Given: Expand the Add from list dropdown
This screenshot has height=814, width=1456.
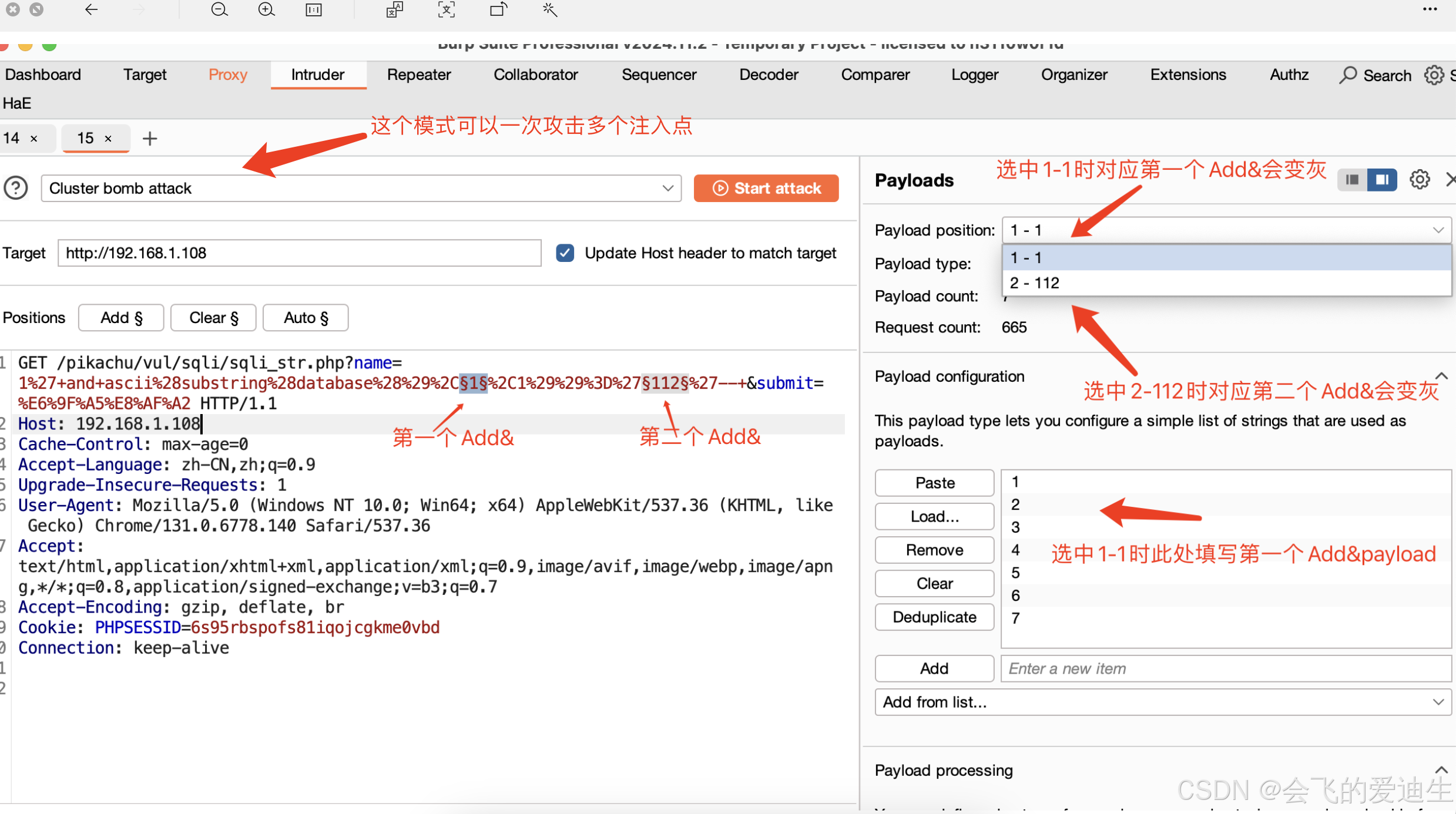Looking at the screenshot, I should 1162,702.
